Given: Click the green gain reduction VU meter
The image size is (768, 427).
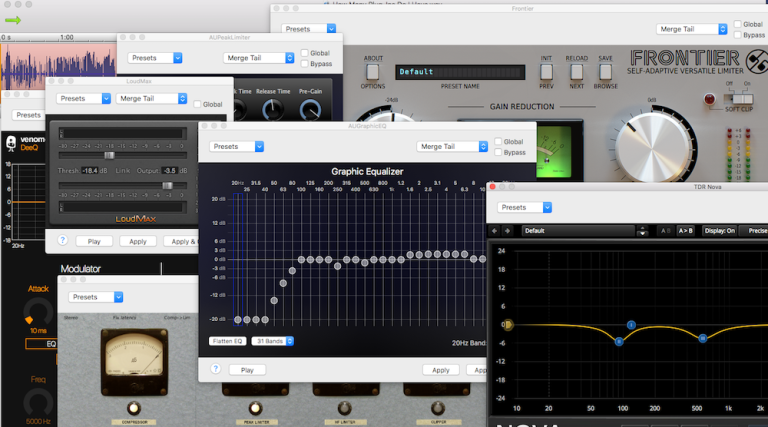Looking at the screenshot, I should (553, 152).
